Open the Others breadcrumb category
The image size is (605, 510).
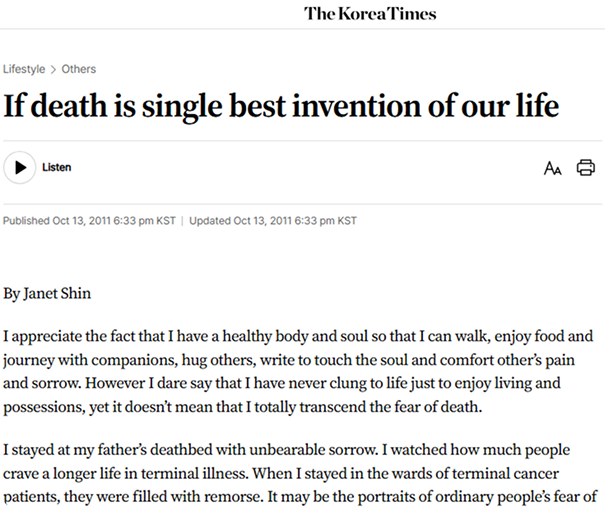click(x=79, y=69)
